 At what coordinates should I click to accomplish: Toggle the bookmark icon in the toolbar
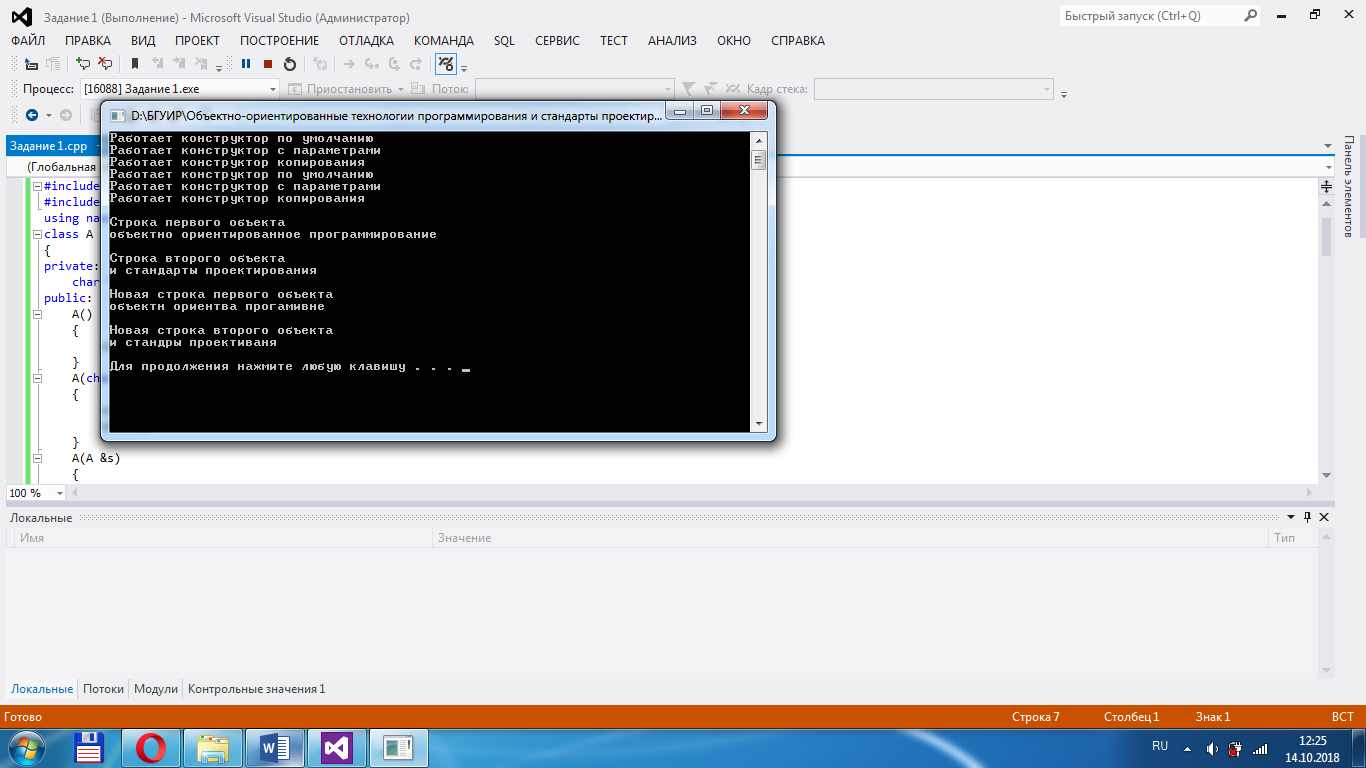point(135,64)
